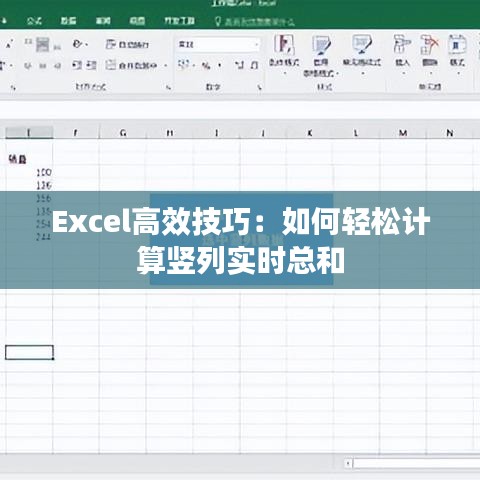Click the text Orientation icon
The width and height of the screenshot is (480, 480).
click(78, 44)
